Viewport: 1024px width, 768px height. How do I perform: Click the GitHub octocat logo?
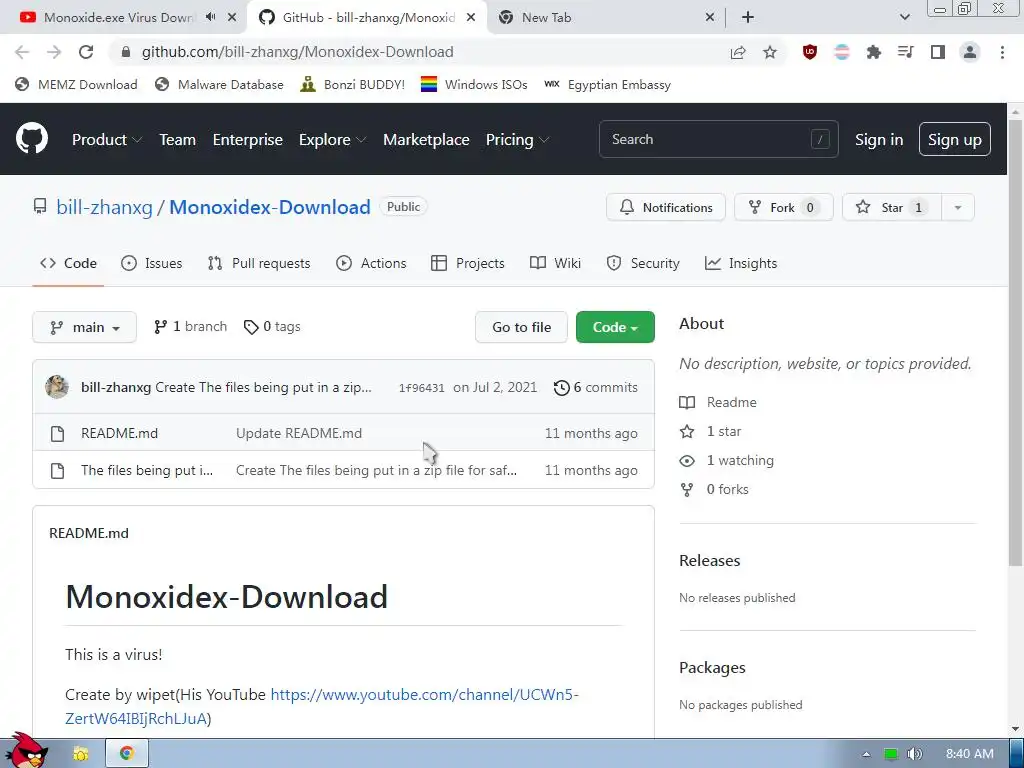[32, 138]
